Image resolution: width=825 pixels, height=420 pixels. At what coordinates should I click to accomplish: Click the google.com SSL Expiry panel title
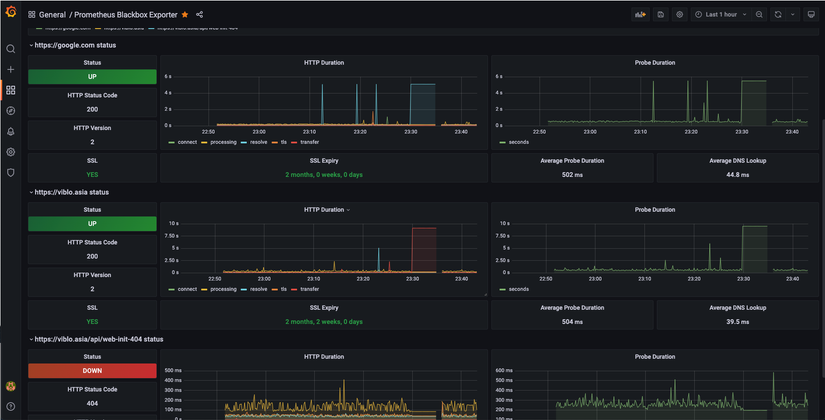click(x=324, y=161)
